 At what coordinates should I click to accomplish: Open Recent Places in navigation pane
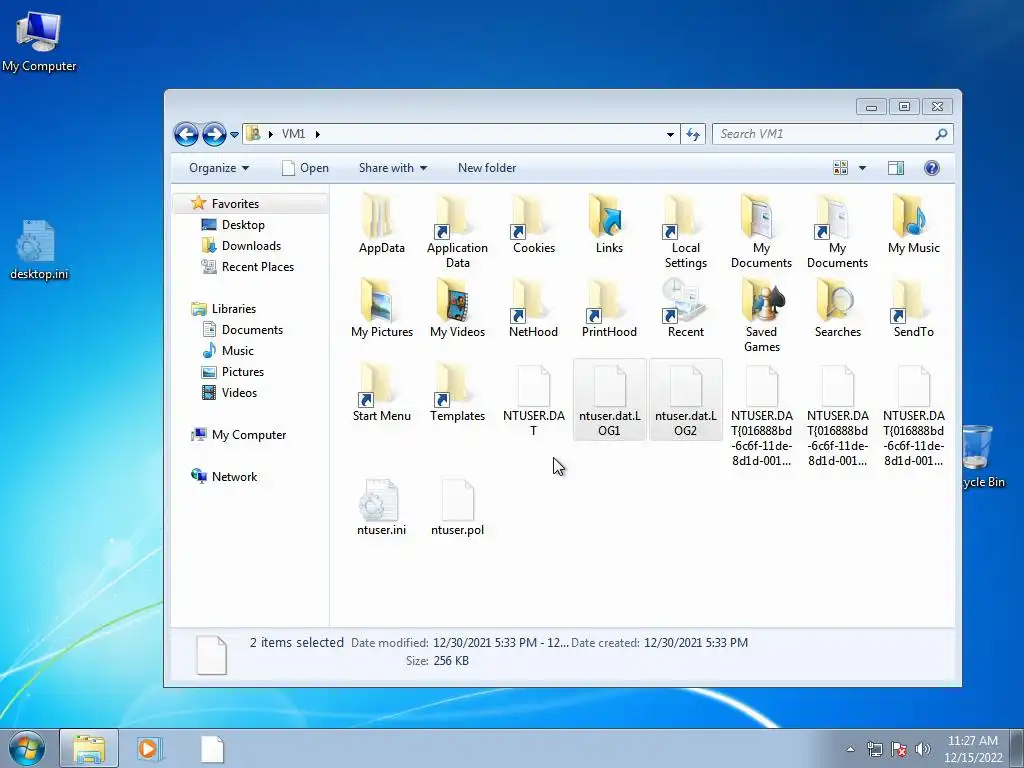point(257,266)
